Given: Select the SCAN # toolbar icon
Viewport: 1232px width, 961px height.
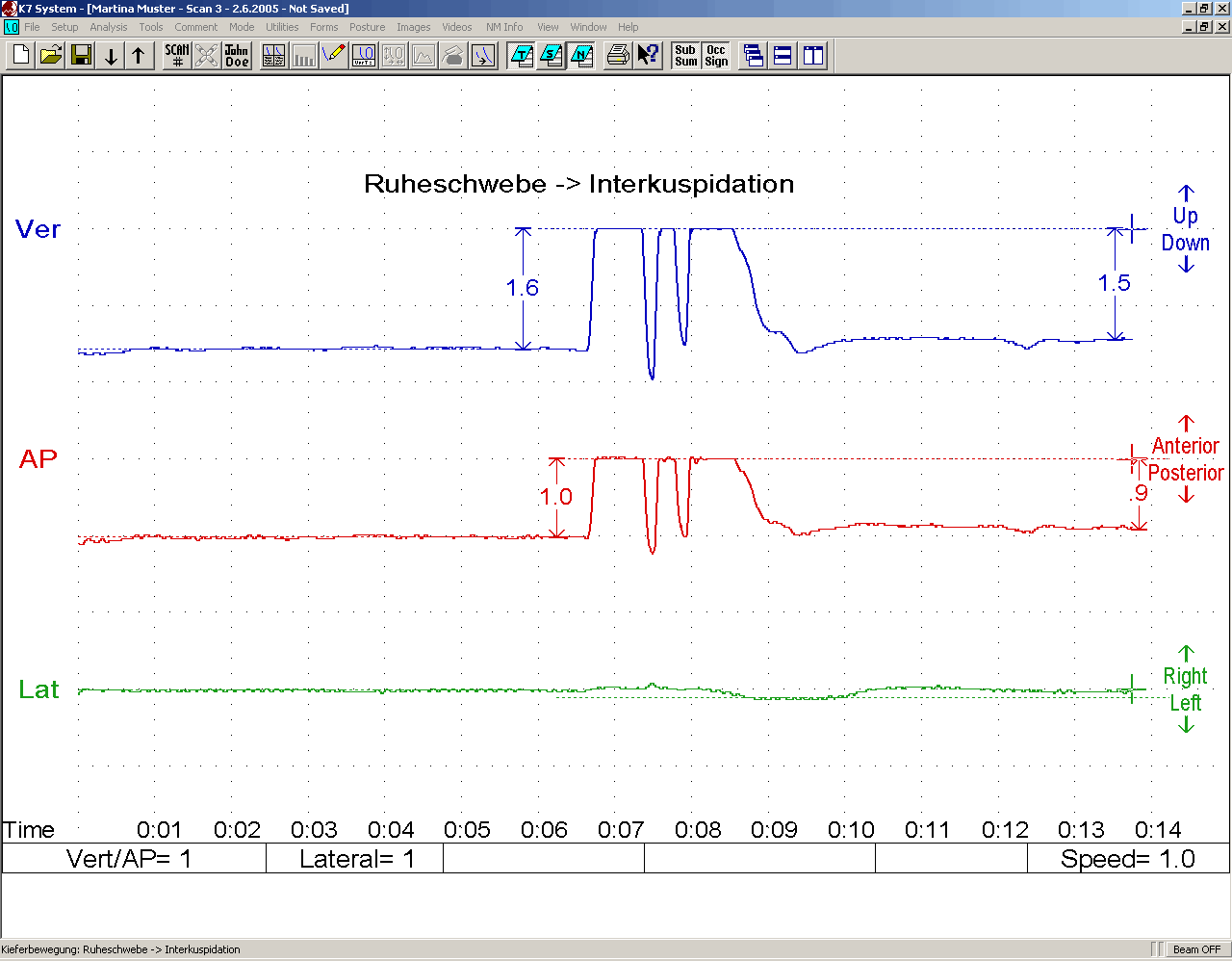Looking at the screenshot, I should pyautogui.click(x=177, y=56).
